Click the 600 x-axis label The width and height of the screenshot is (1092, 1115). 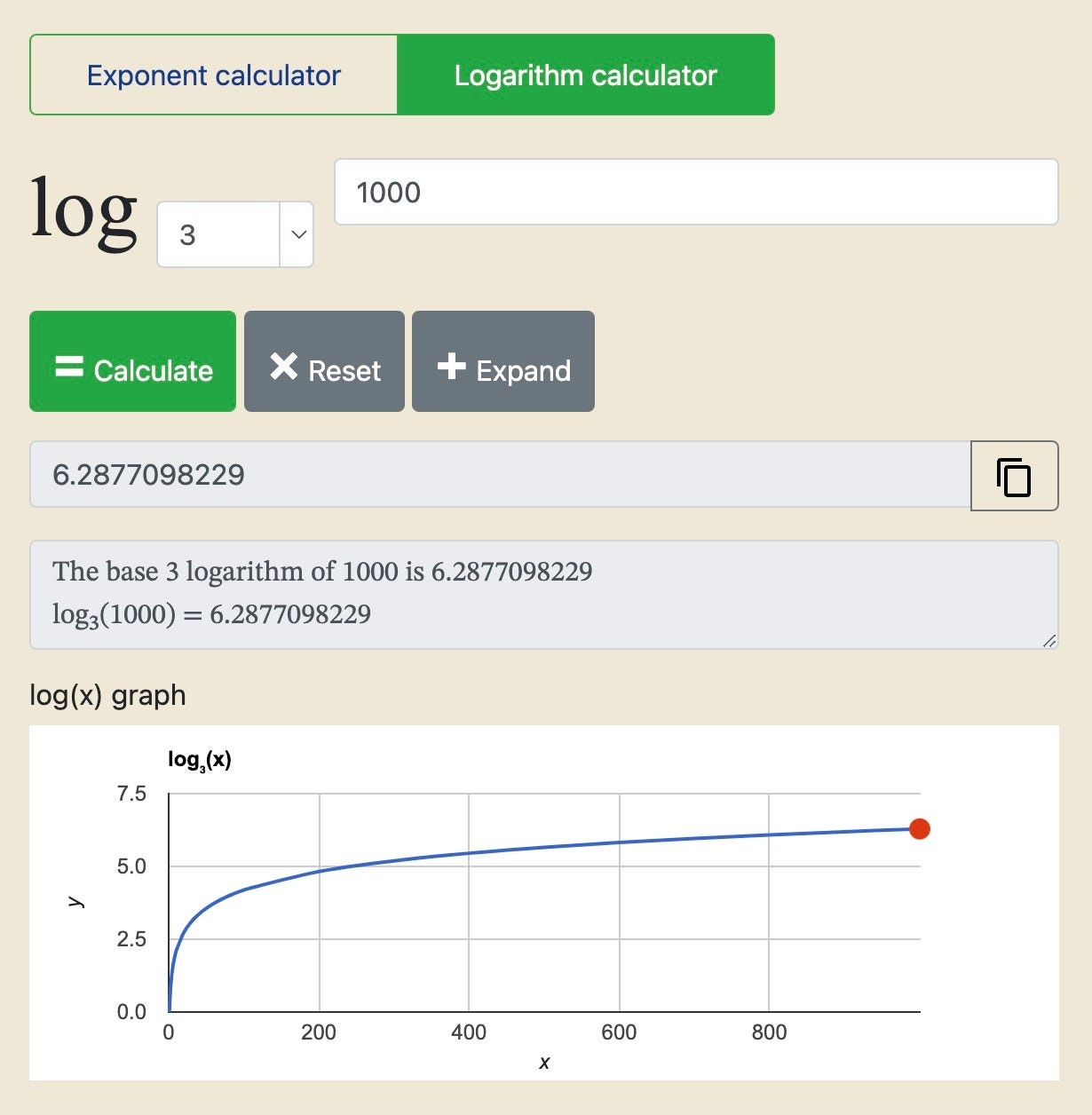(x=619, y=1032)
